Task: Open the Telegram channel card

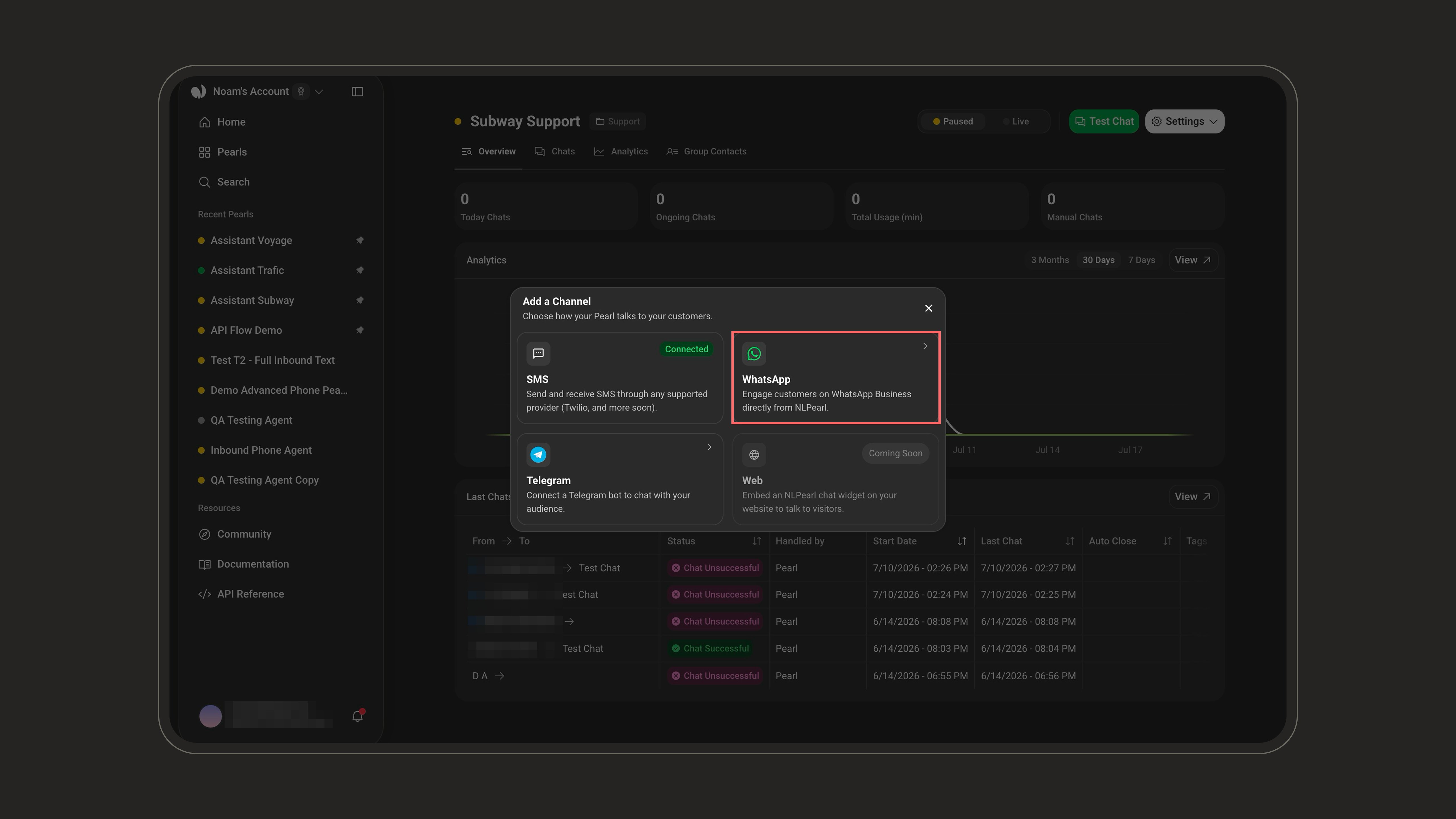Action: (619, 479)
